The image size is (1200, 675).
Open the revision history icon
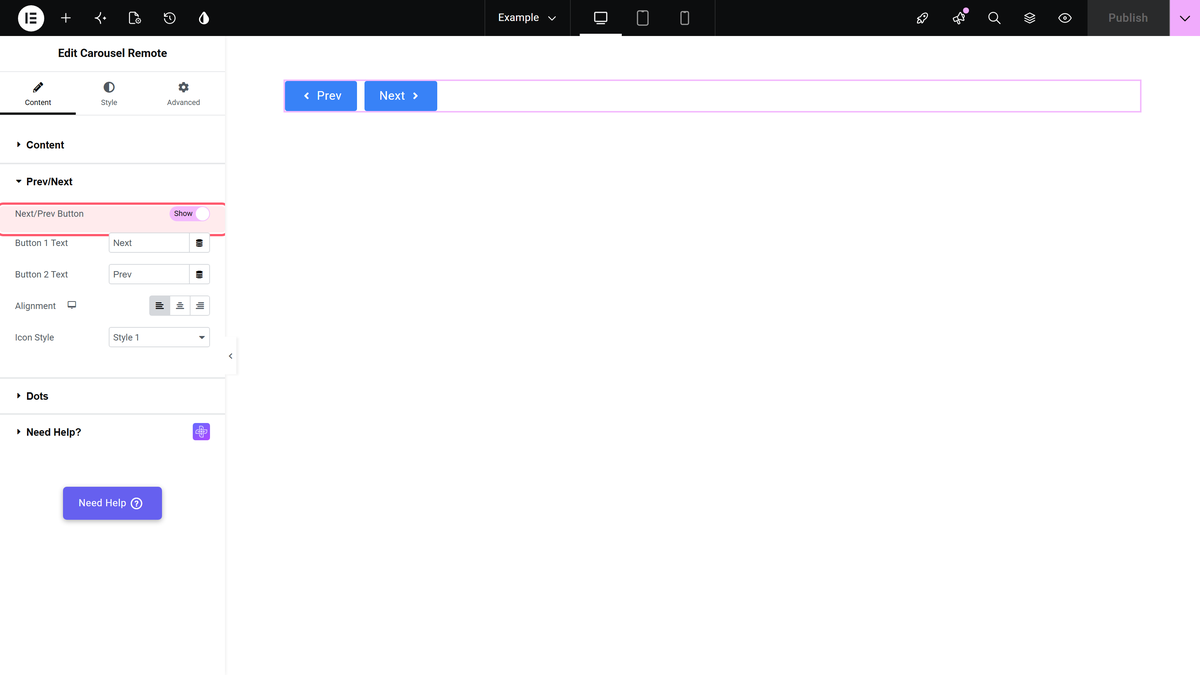click(170, 18)
